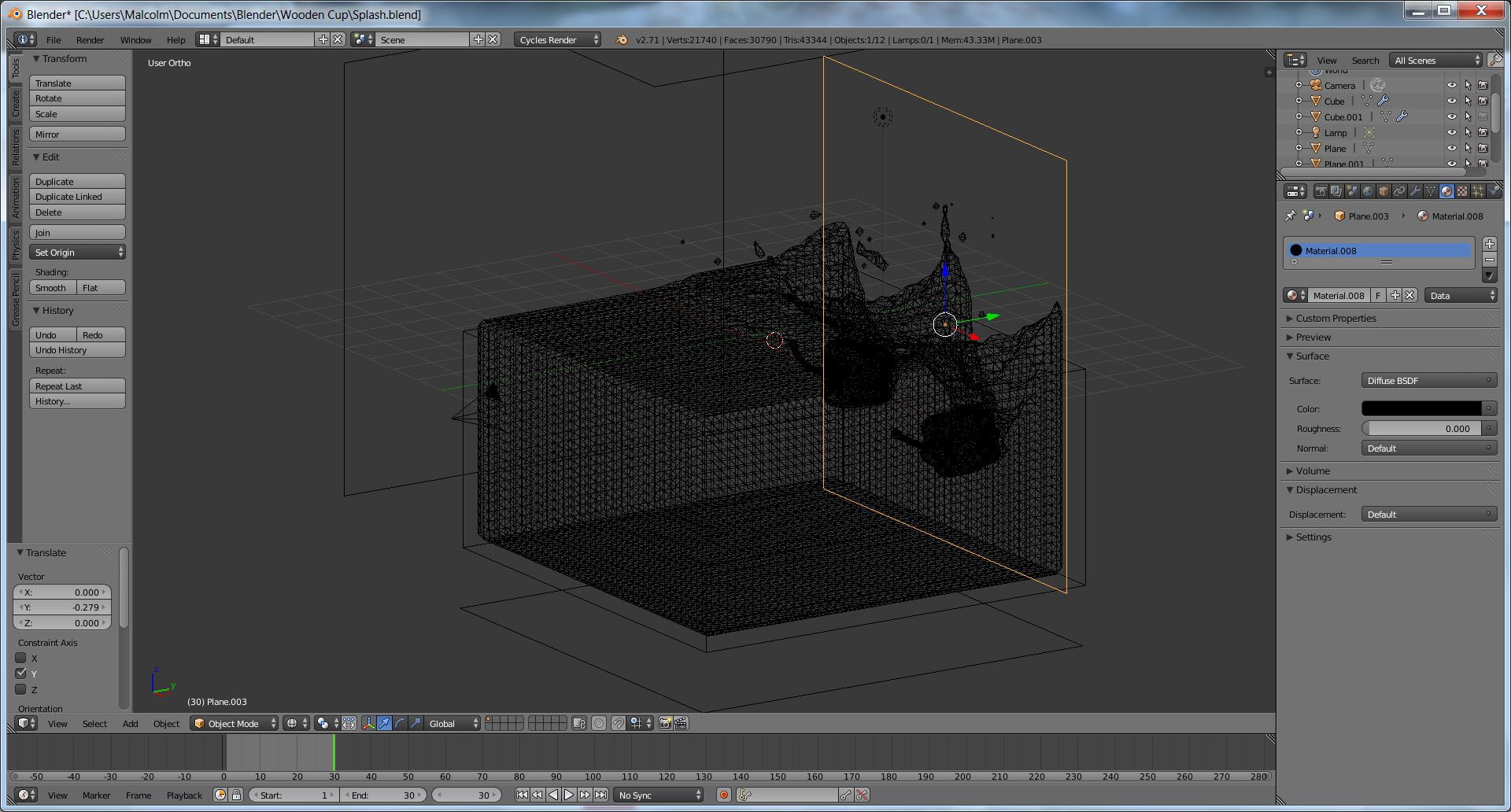This screenshot has height=812, width=1511.
Task: Play the animation in reverse
Action: pos(553,795)
